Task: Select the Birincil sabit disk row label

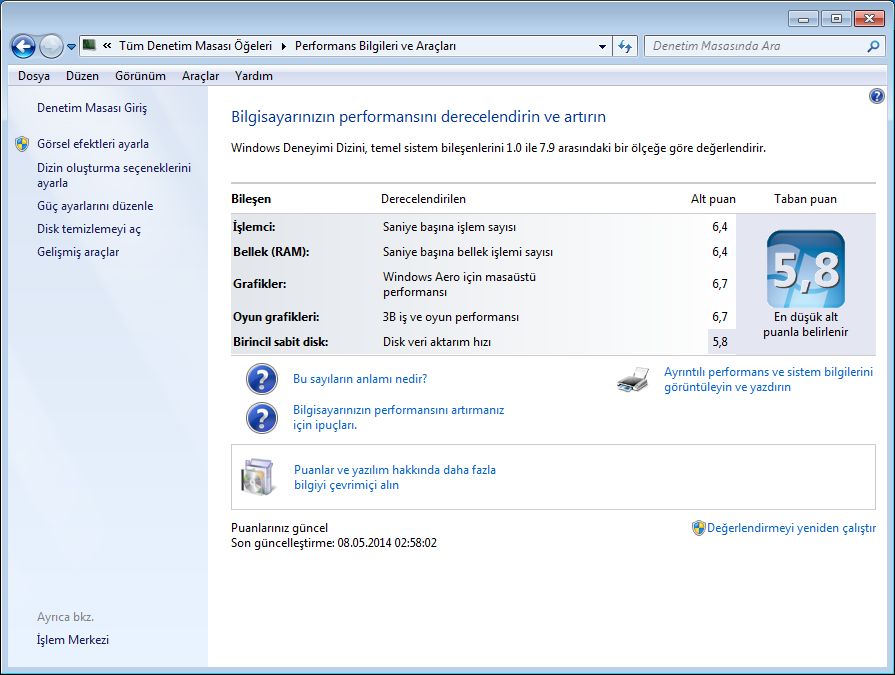Action: coord(280,342)
